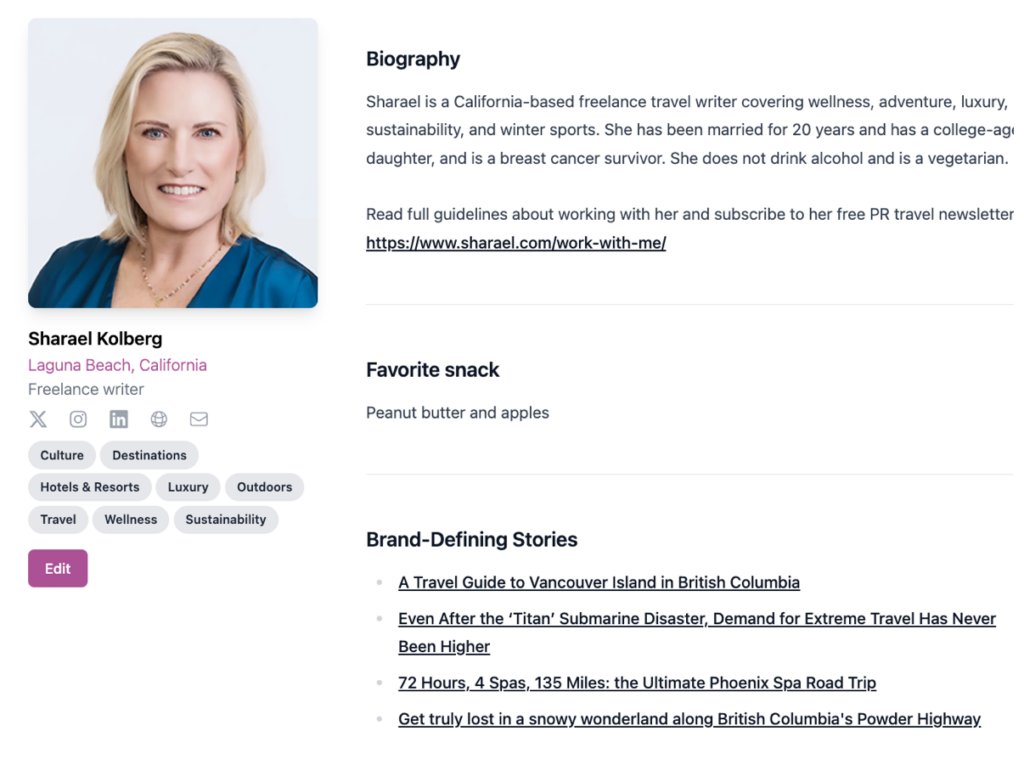Viewport: 1024px width, 759px height.
Task: Click the globe website icon
Action: point(159,419)
